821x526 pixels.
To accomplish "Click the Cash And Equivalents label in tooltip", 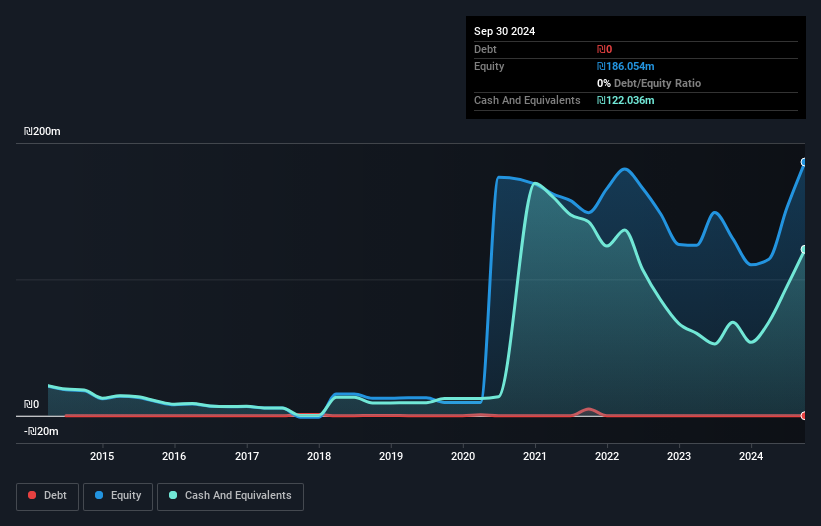I will tap(527, 100).
